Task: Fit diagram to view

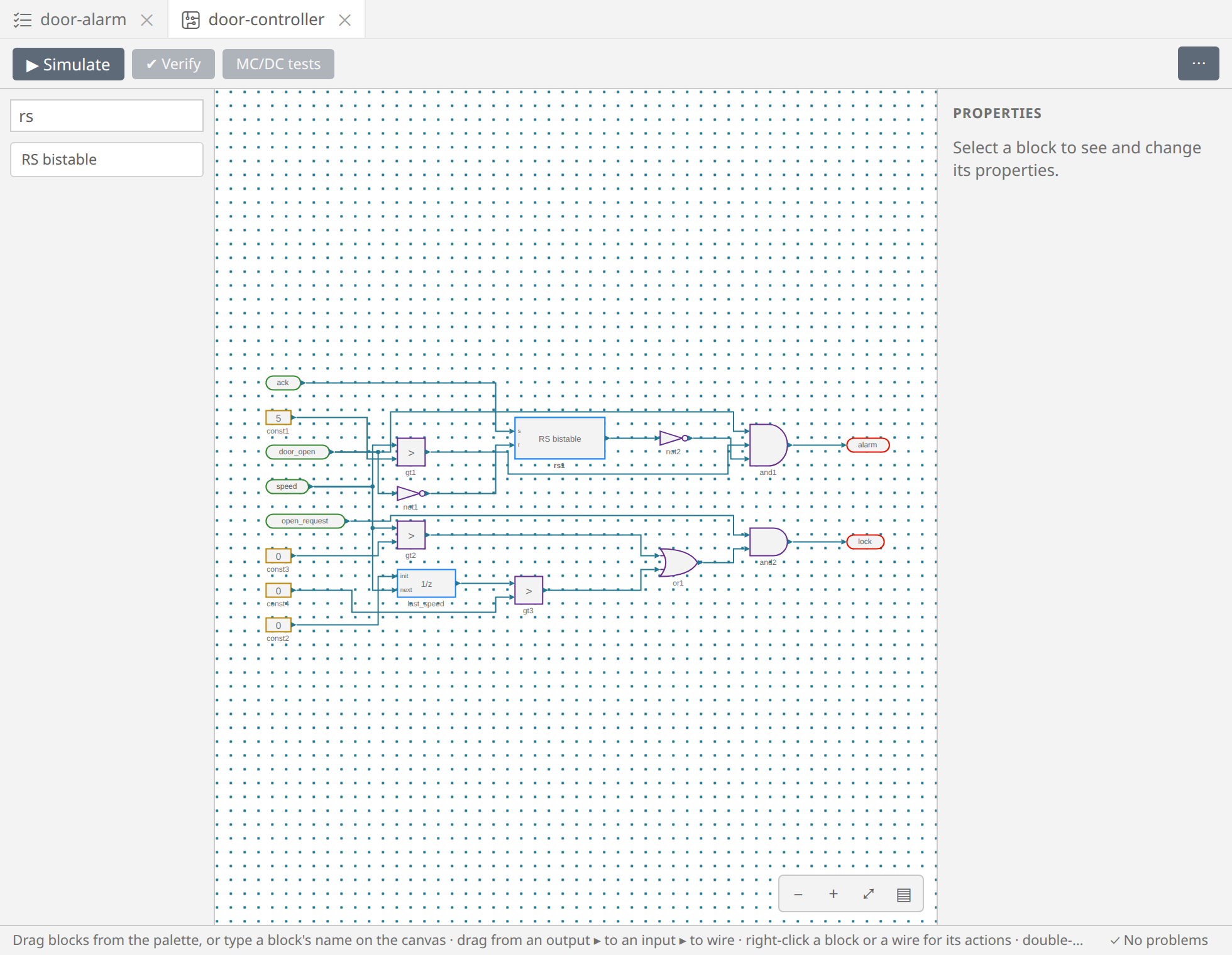Action: (869, 894)
